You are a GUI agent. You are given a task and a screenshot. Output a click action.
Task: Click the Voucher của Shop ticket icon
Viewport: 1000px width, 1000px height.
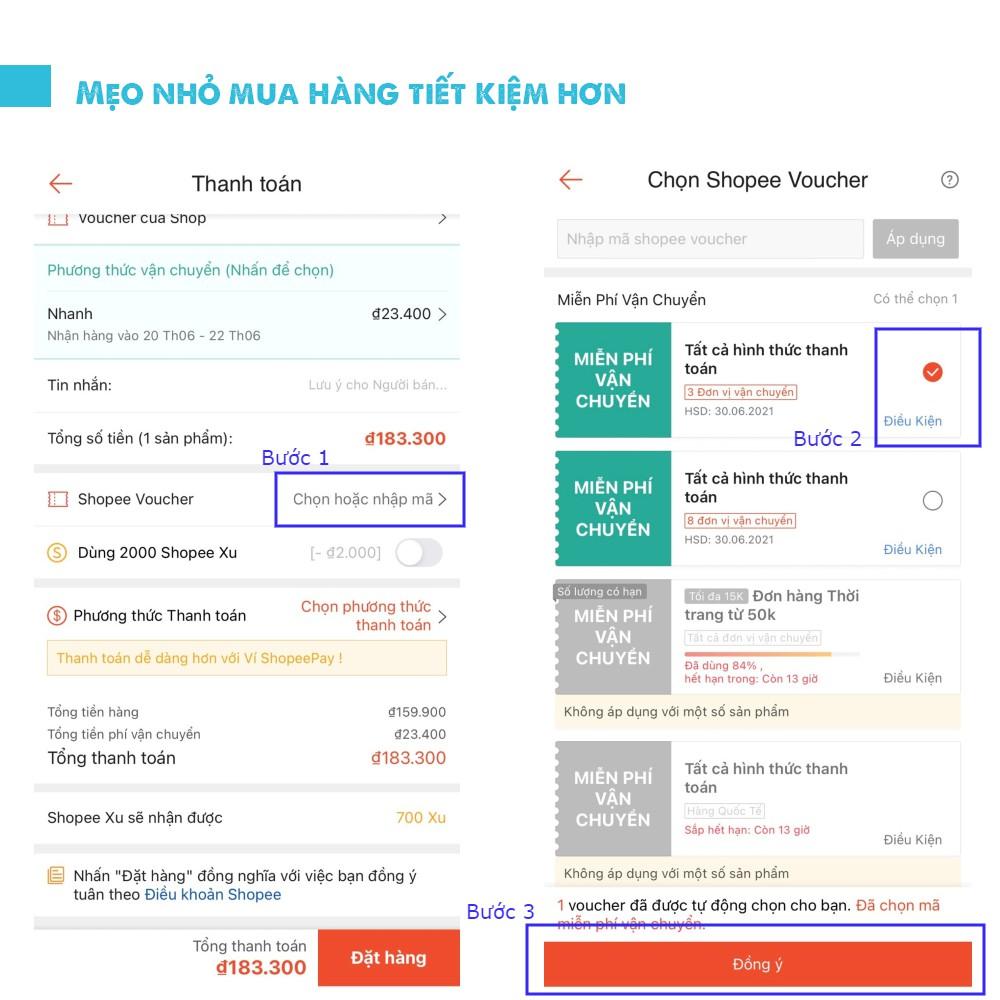[x=58, y=218]
